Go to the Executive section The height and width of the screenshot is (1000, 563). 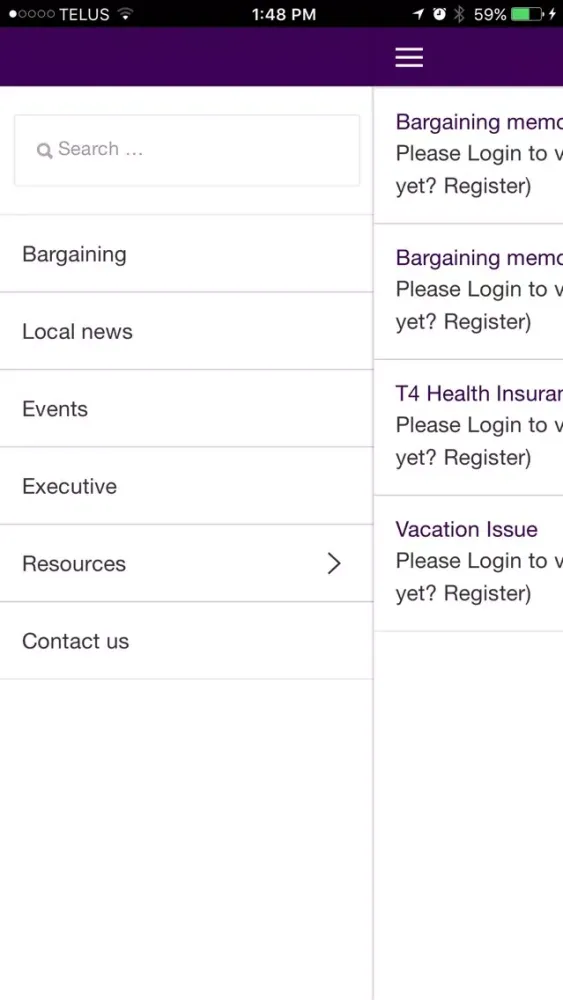[x=186, y=486]
